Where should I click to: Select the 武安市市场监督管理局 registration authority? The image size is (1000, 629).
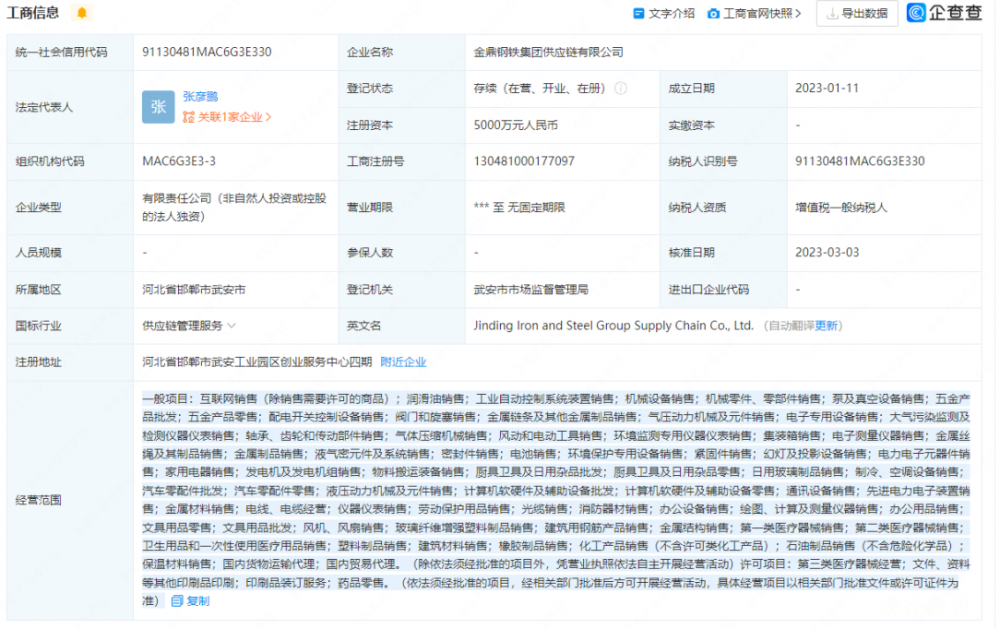click(x=531, y=290)
